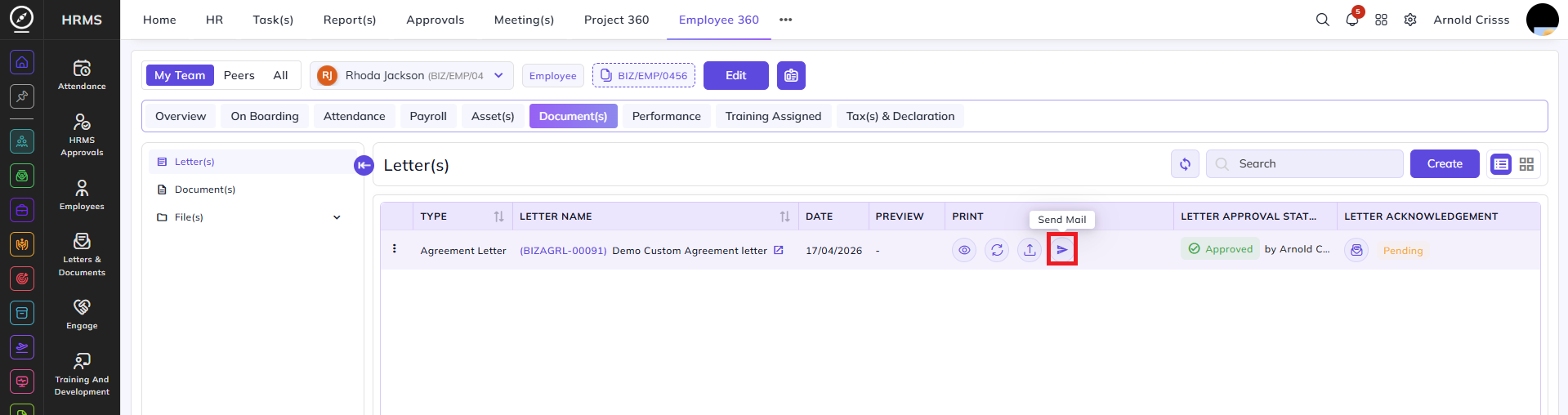
Task: Open Training And Development in sidebar
Action: point(82,374)
